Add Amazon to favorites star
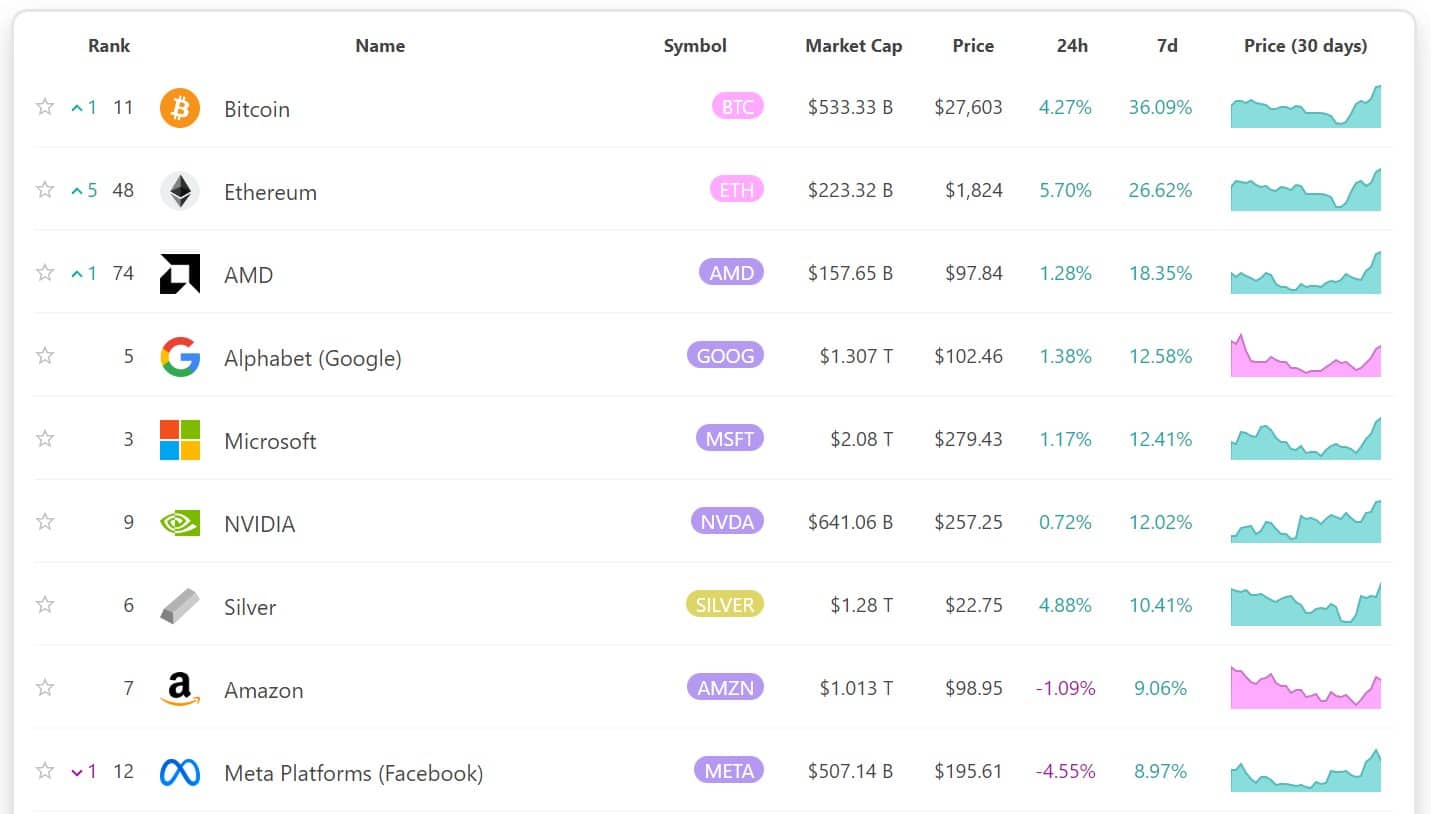This screenshot has width=1431, height=814. [x=45, y=688]
